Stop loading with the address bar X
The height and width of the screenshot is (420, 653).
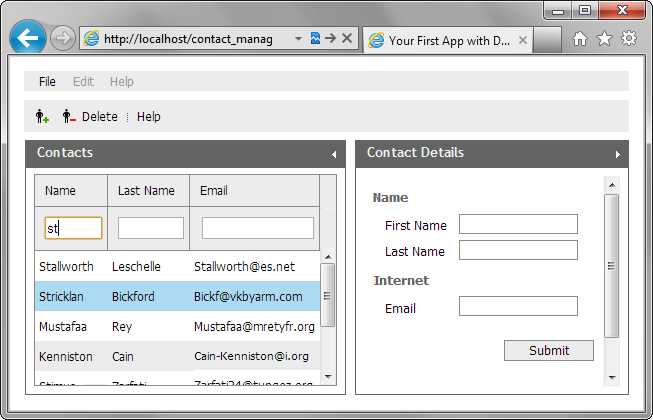click(x=346, y=38)
